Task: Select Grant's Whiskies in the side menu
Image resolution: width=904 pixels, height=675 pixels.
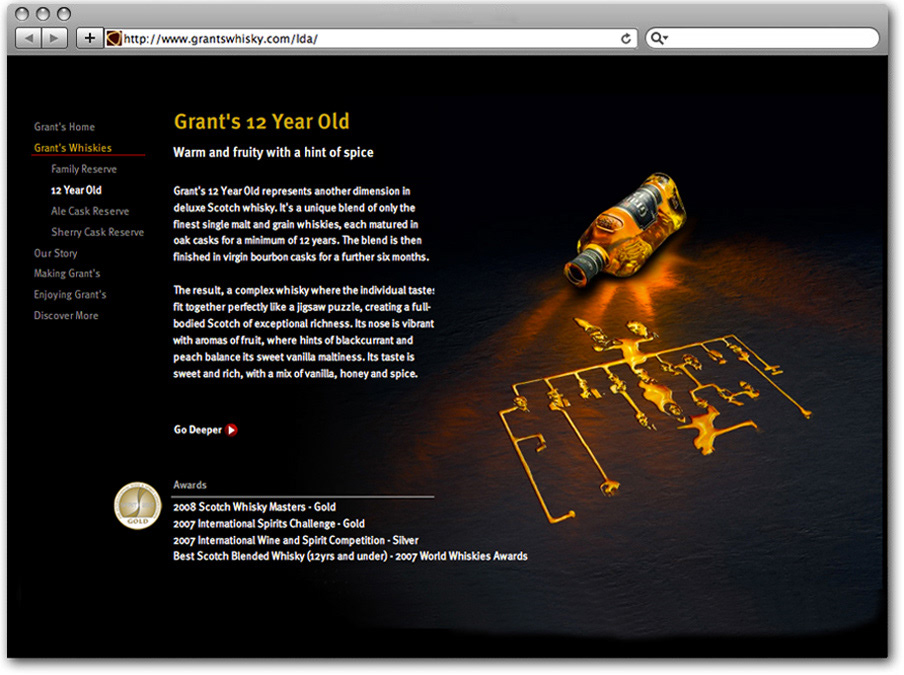Action: point(73,148)
